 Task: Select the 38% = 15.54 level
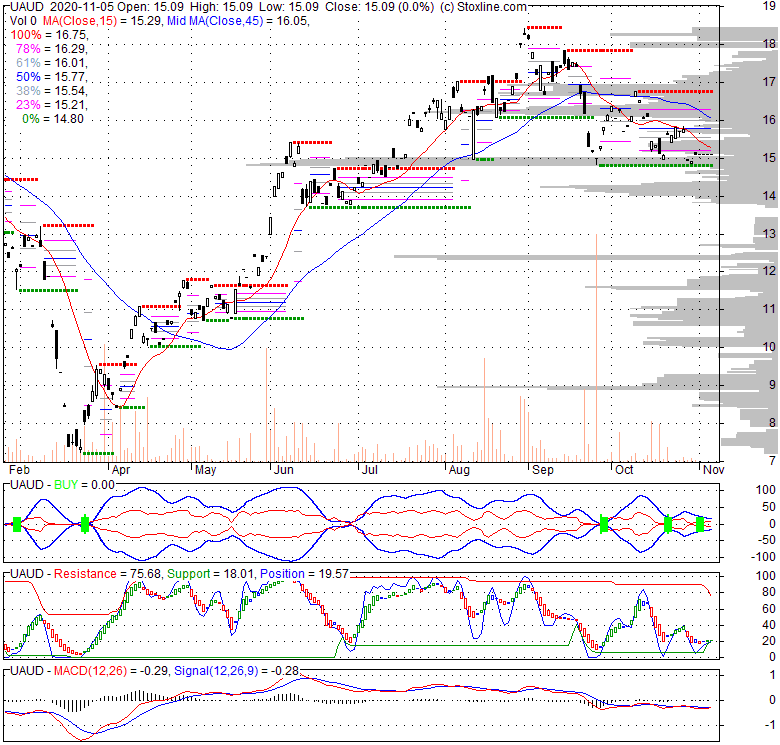(52, 91)
